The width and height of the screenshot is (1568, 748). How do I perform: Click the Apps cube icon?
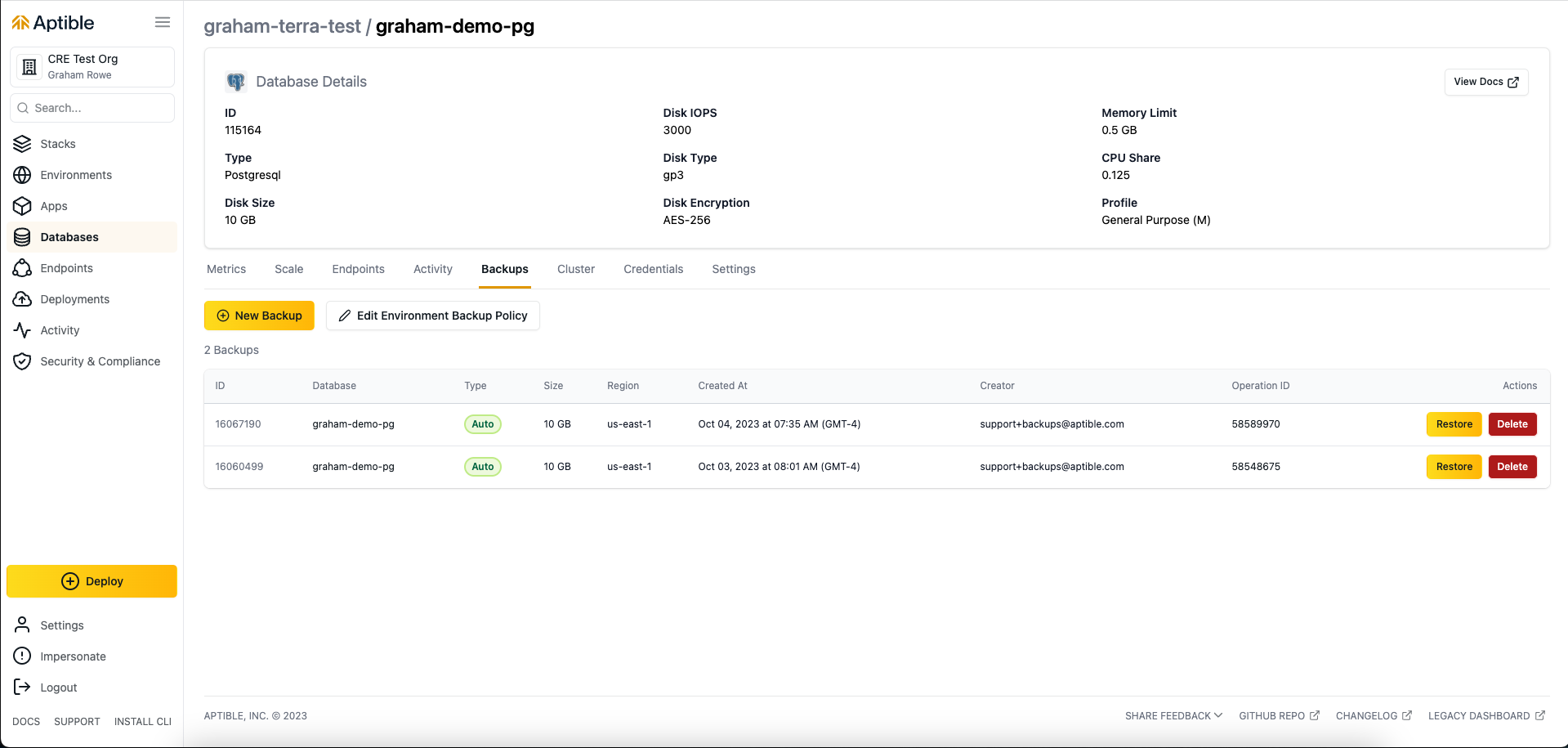pos(22,206)
